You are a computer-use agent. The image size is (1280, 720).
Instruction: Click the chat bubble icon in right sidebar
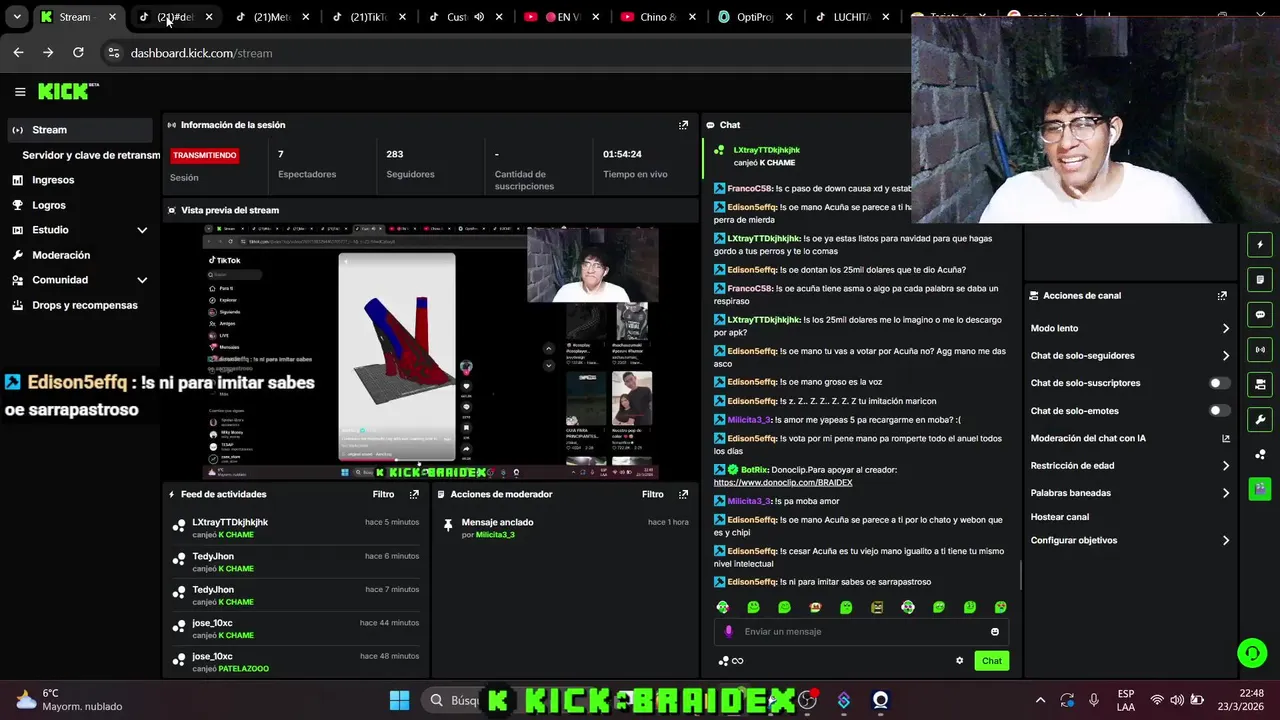click(1260, 315)
